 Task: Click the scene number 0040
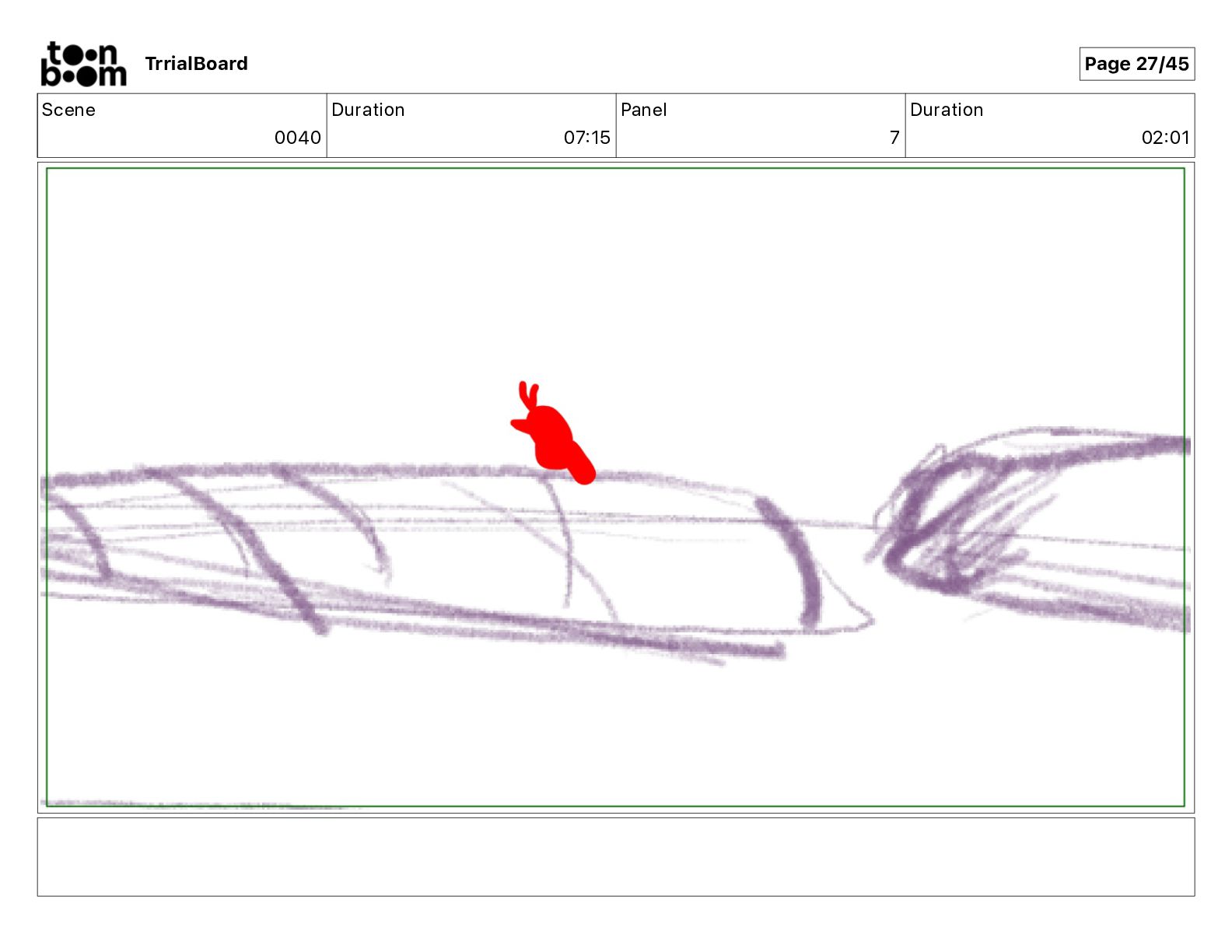tap(297, 138)
